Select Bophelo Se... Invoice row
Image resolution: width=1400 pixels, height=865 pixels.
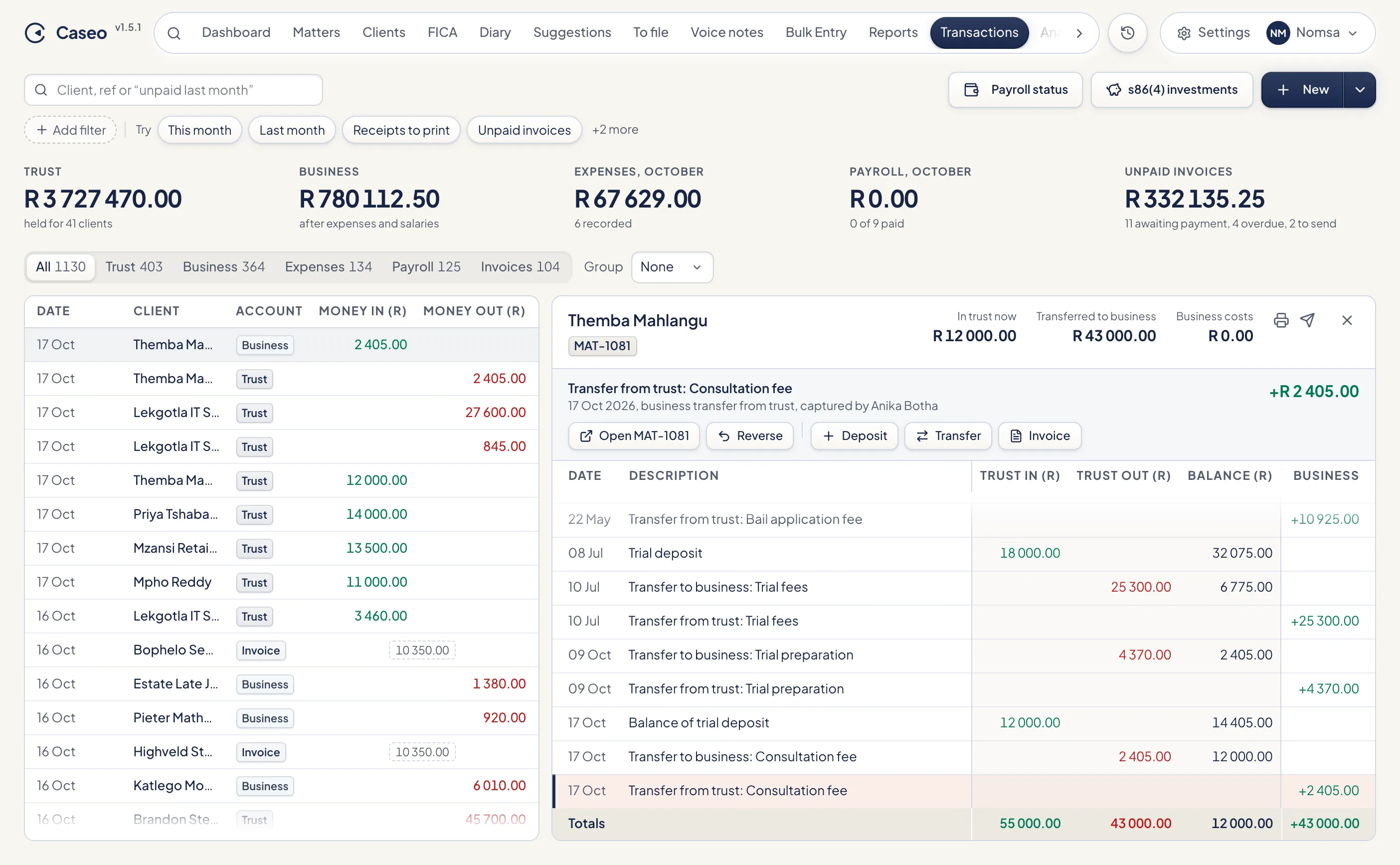coord(281,650)
